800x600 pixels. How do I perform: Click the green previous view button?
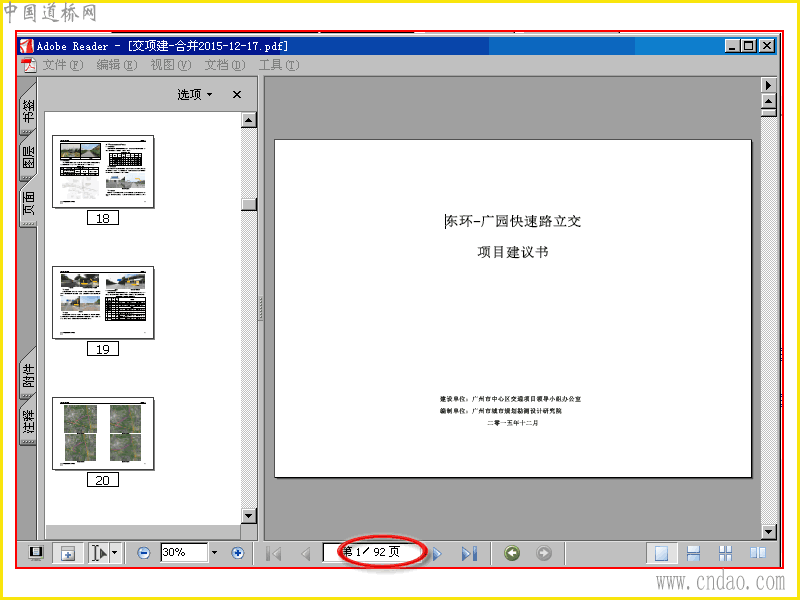pos(512,553)
